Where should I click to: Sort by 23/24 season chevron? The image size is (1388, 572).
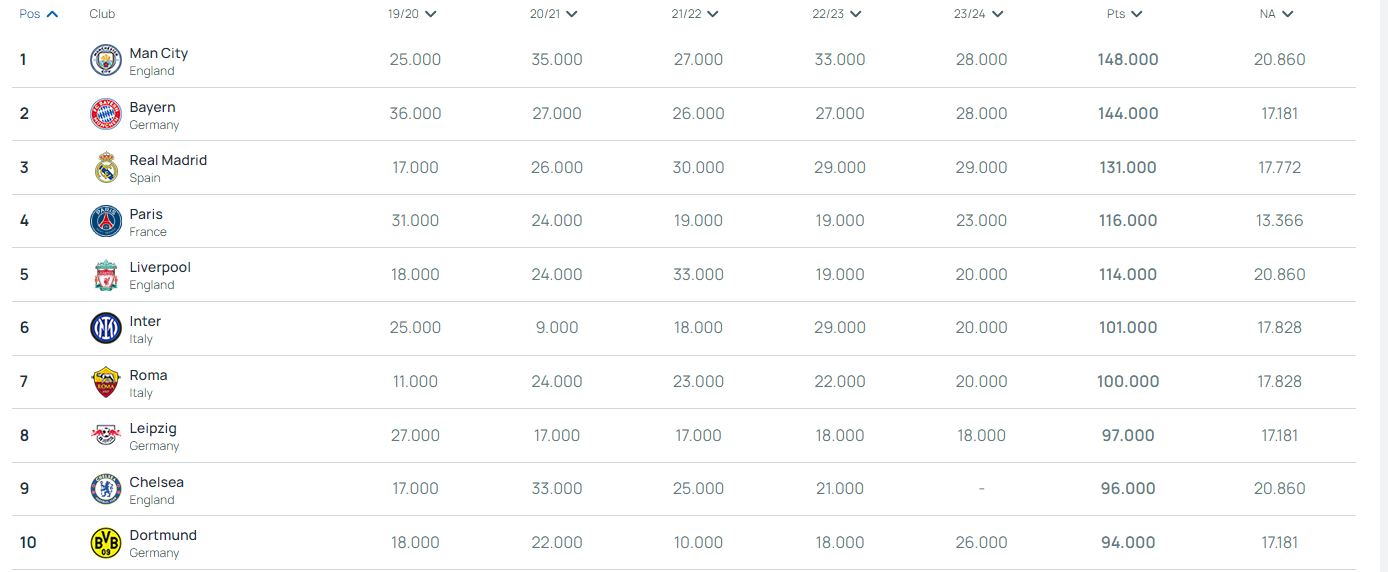pos(996,14)
